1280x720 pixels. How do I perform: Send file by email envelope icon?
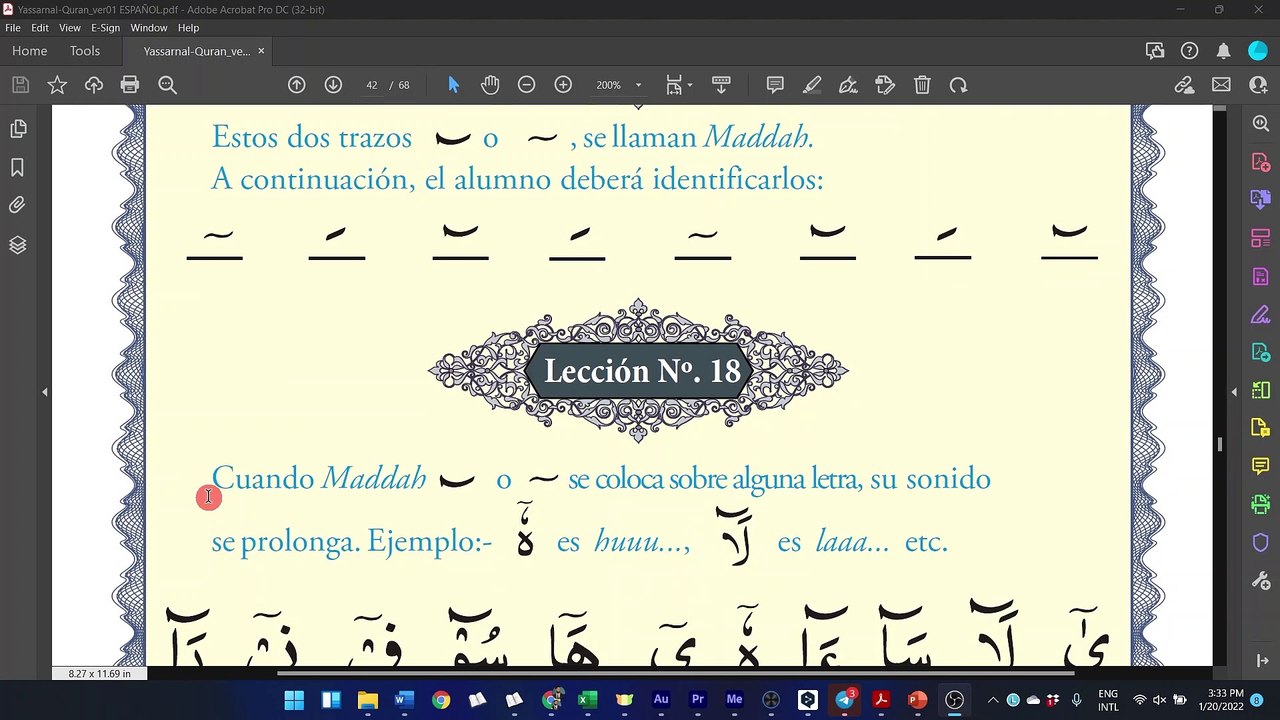1221,85
